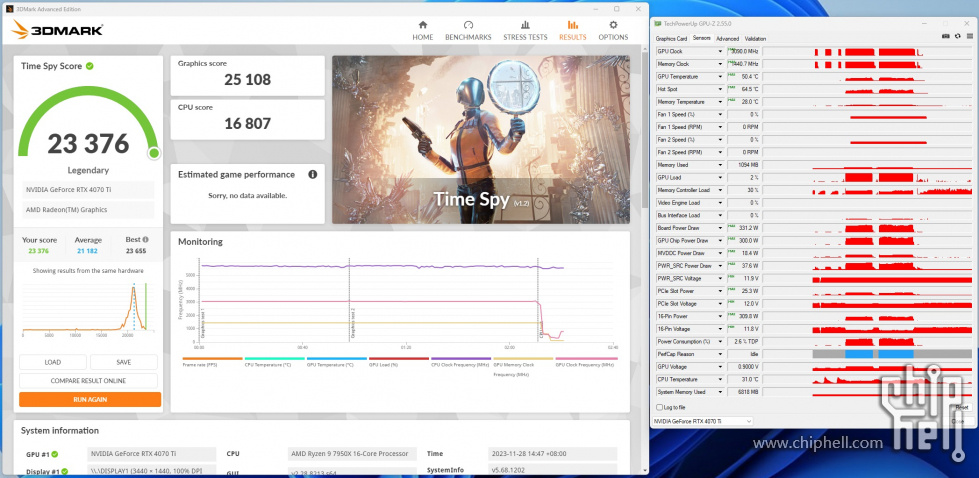The height and width of the screenshot is (478, 979).
Task: Open the RESULTS section in 3DMark
Action: pyautogui.click(x=573, y=30)
